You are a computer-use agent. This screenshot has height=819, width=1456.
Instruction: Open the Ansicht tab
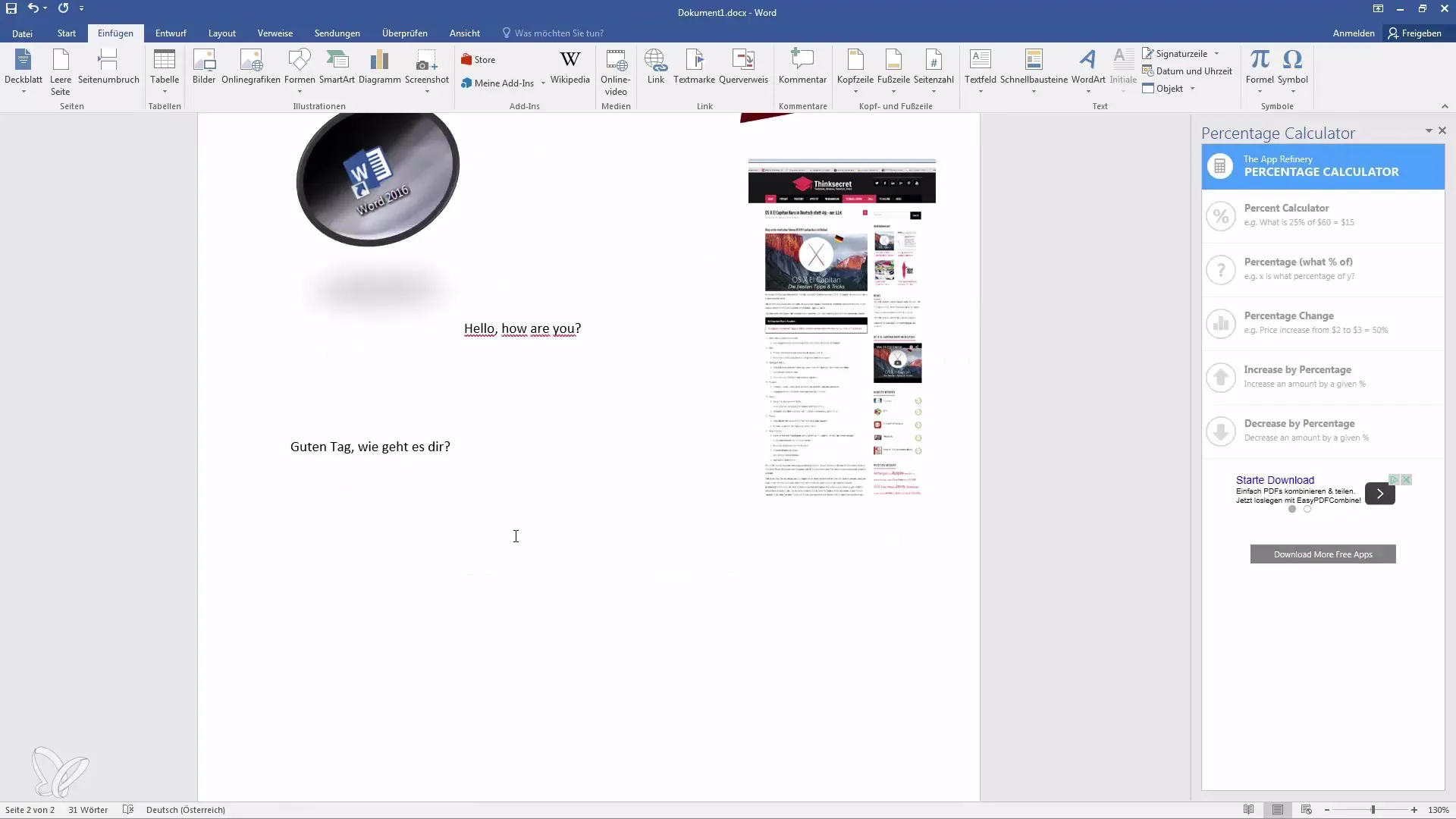465,33
